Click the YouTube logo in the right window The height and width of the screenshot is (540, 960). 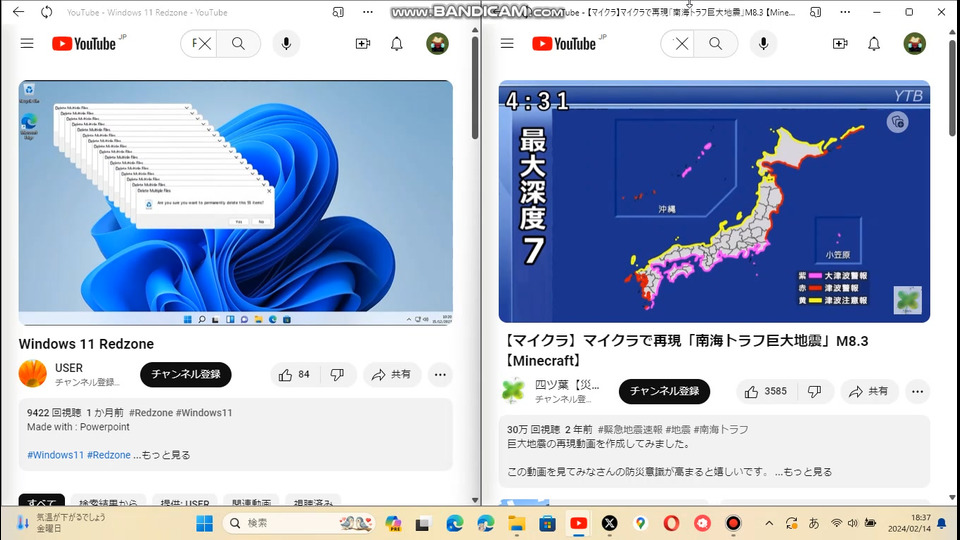(564, 43)
